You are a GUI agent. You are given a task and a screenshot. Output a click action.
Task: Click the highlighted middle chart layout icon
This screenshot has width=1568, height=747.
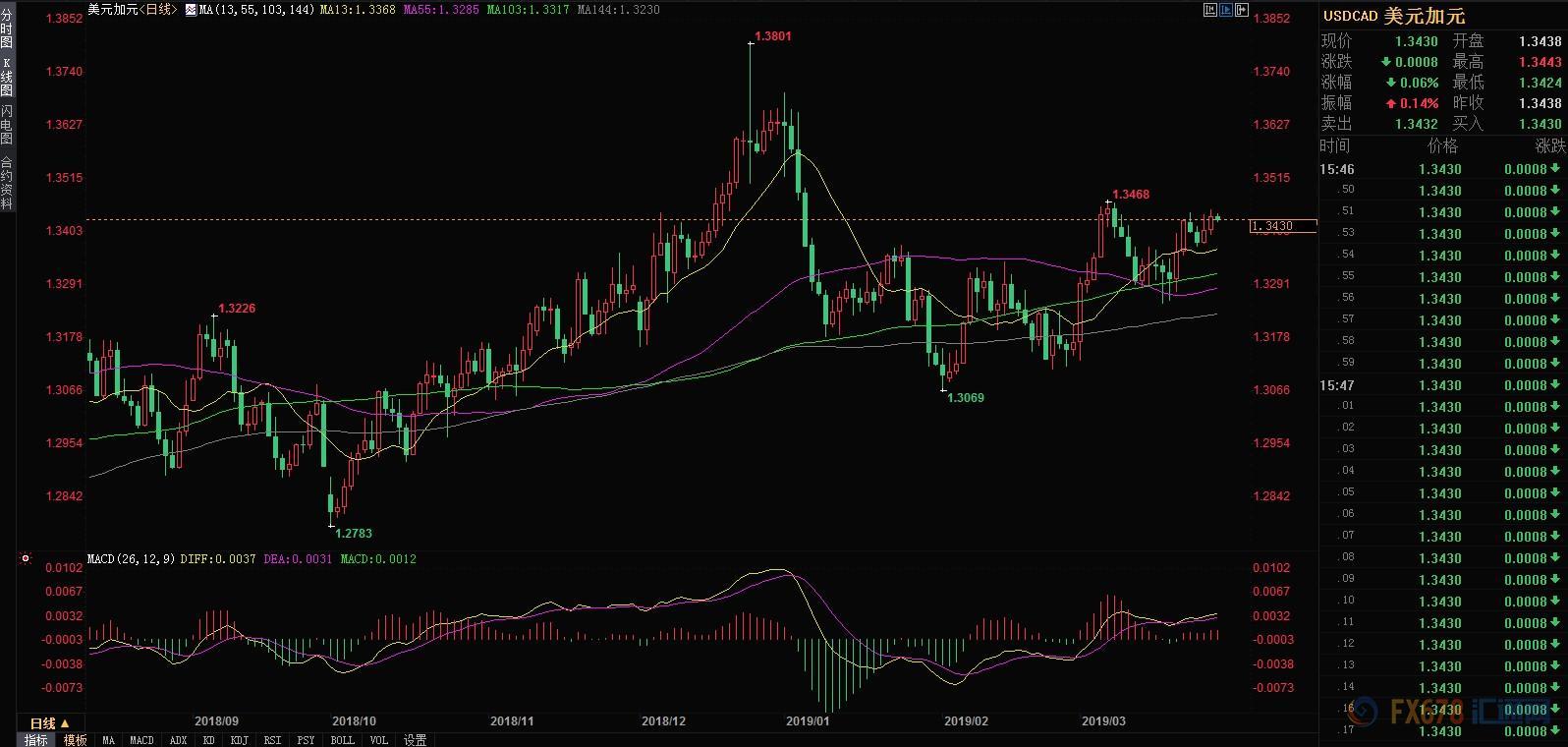(x=1226, y=11)
